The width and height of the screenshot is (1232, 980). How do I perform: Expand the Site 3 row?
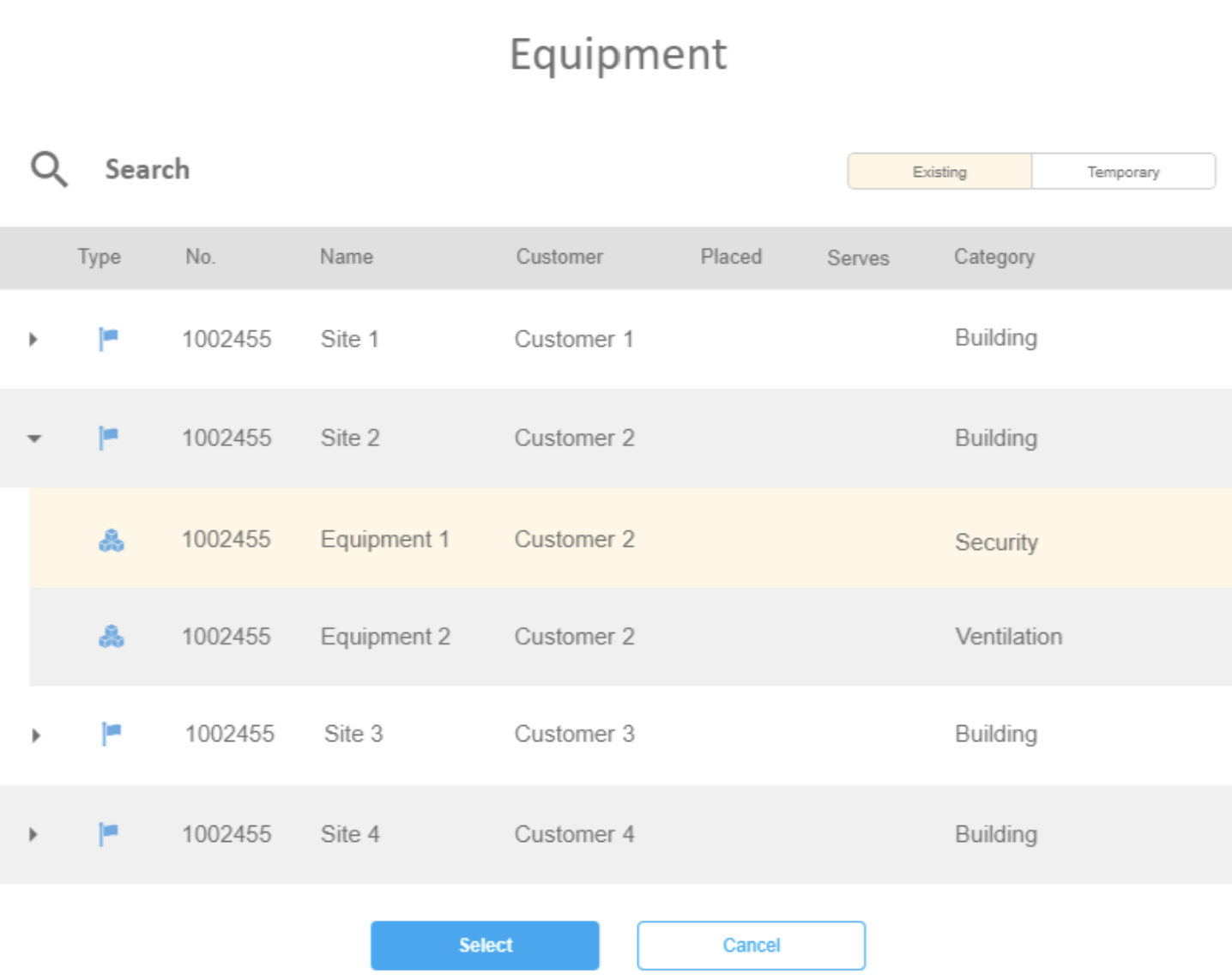coord(36,735)
